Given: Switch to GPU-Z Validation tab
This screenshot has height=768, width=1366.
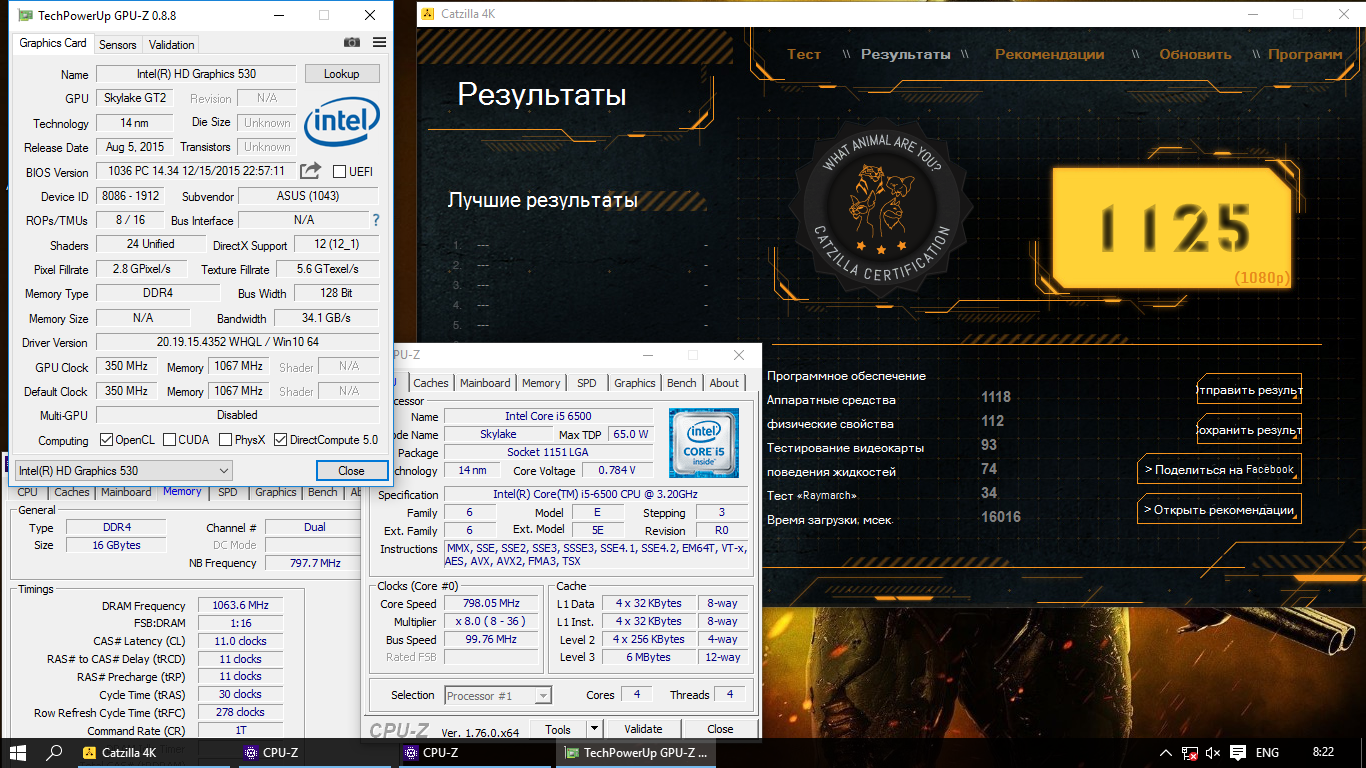Looking at the screenshot, I should pos(172,44).
